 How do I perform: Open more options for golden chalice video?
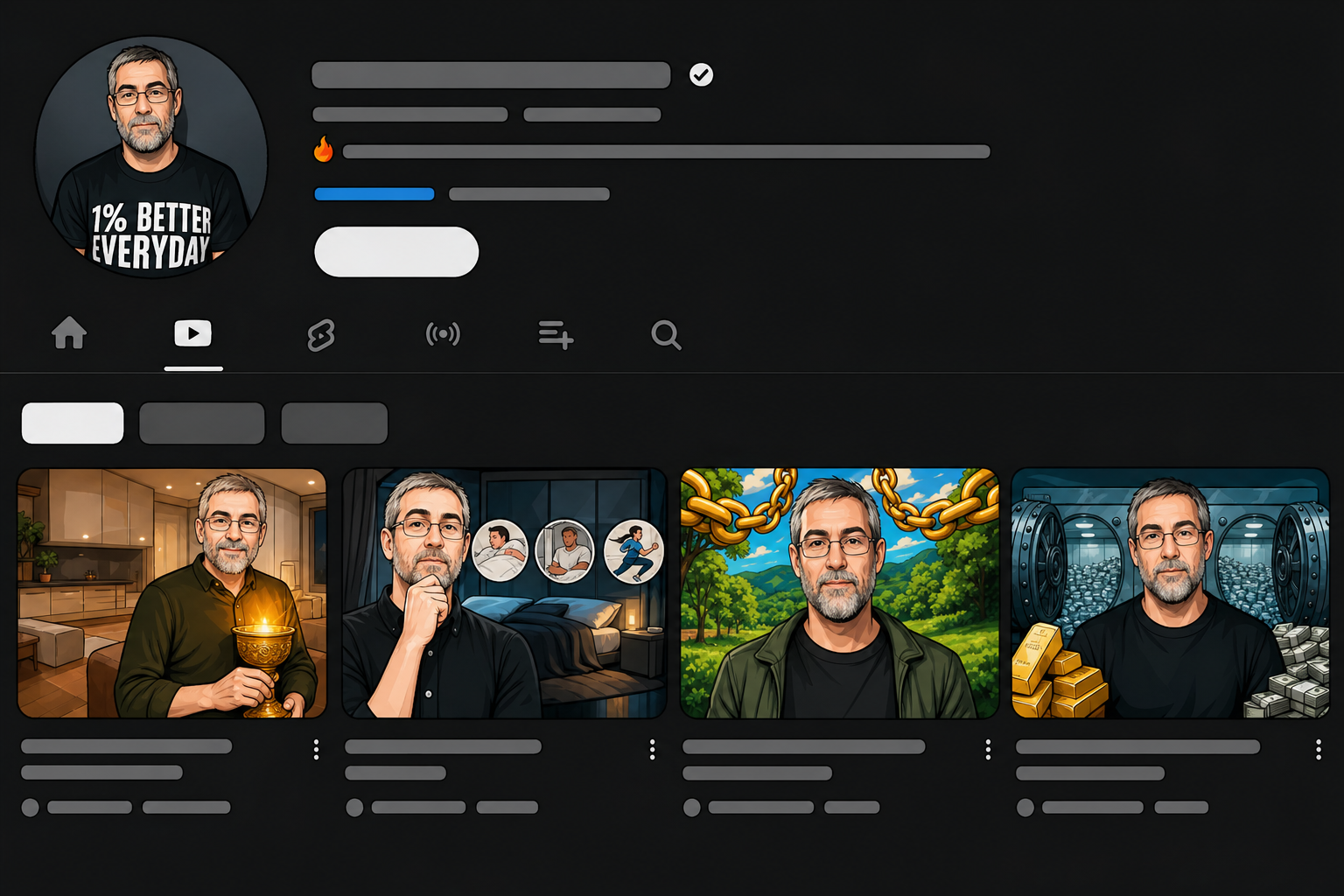click(x=316, y=749)
